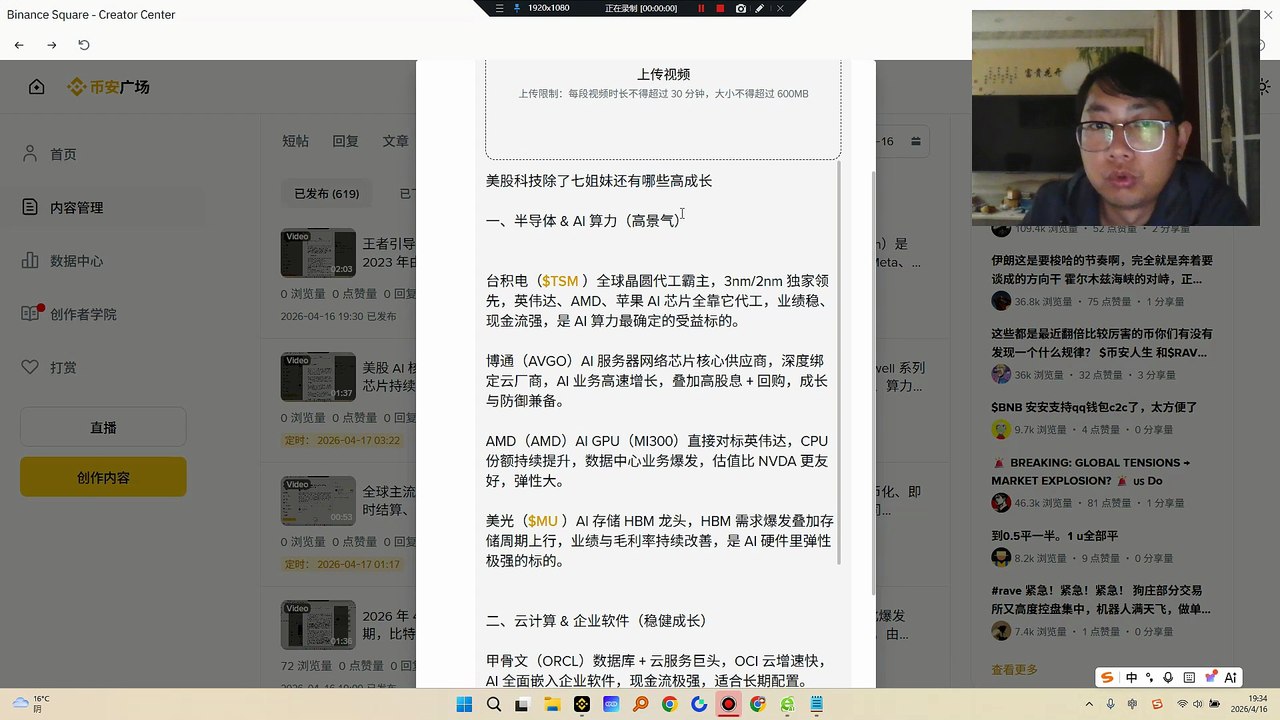Open Binance app in the taskbar
Image resolution: width=1280 pixels, height=720 pixels.
[581, 704]
